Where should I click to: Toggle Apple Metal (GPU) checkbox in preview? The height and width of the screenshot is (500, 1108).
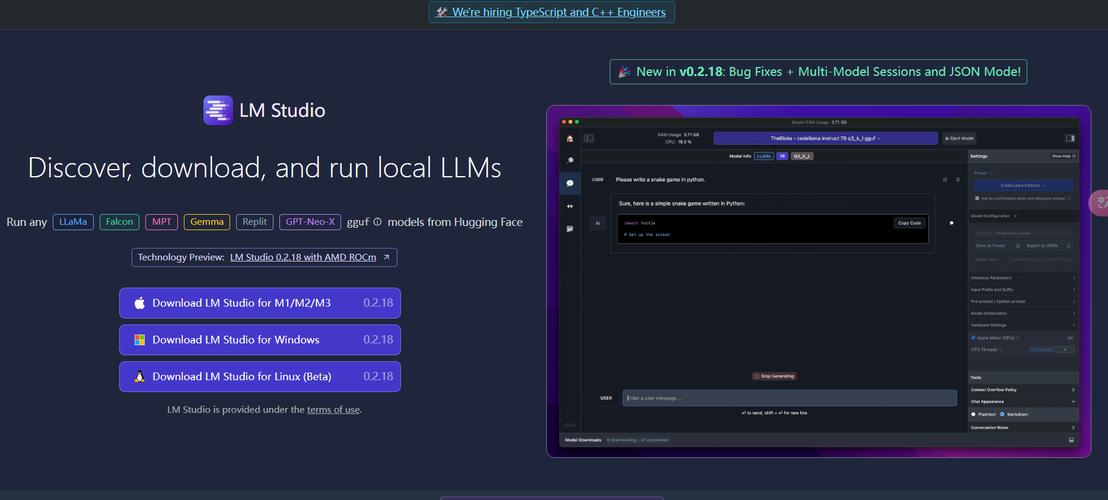(974, 338)
